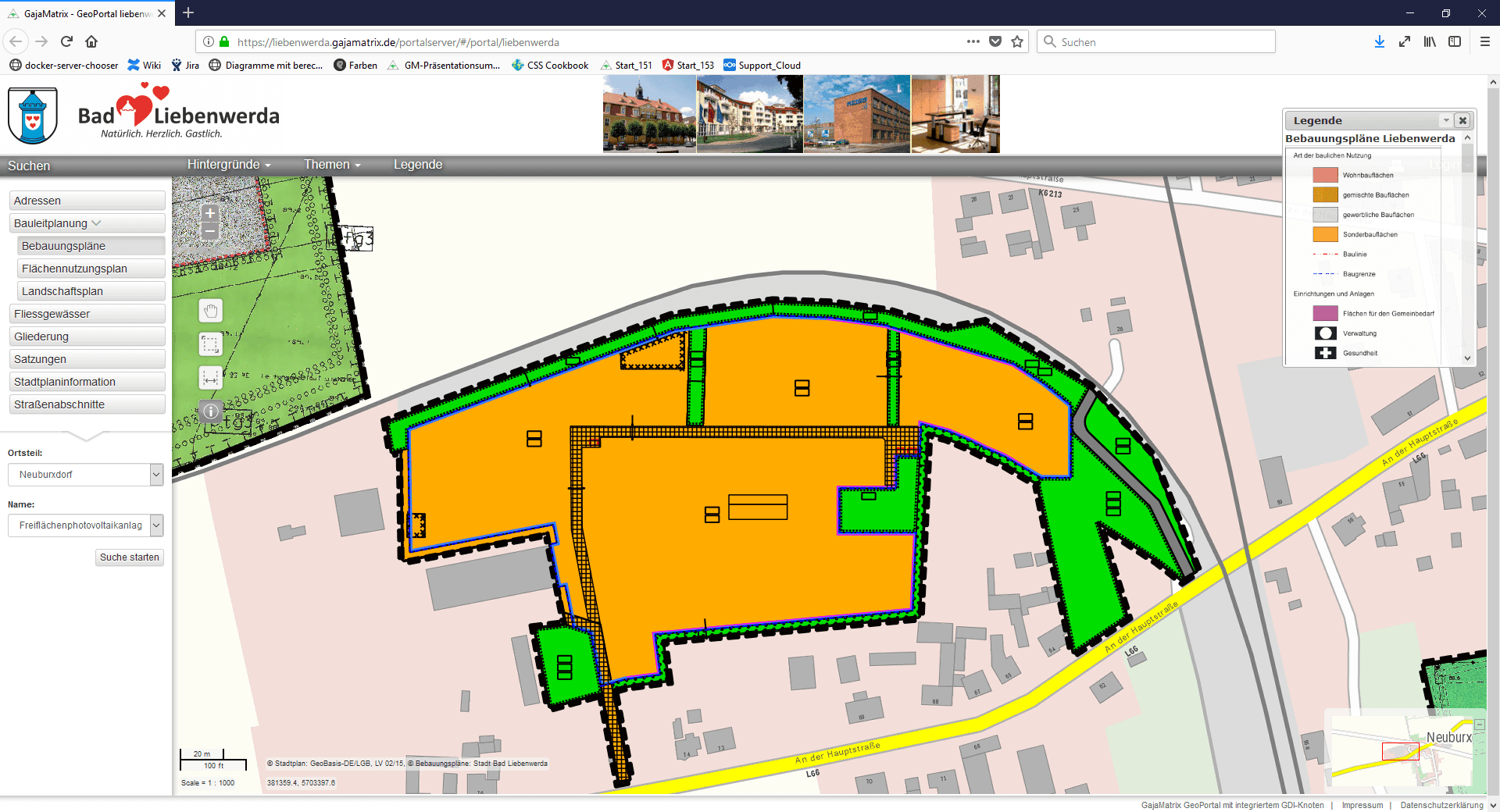
Task: Select Flächennutzungsplan in the sidebar
Action: click(91, 269)
